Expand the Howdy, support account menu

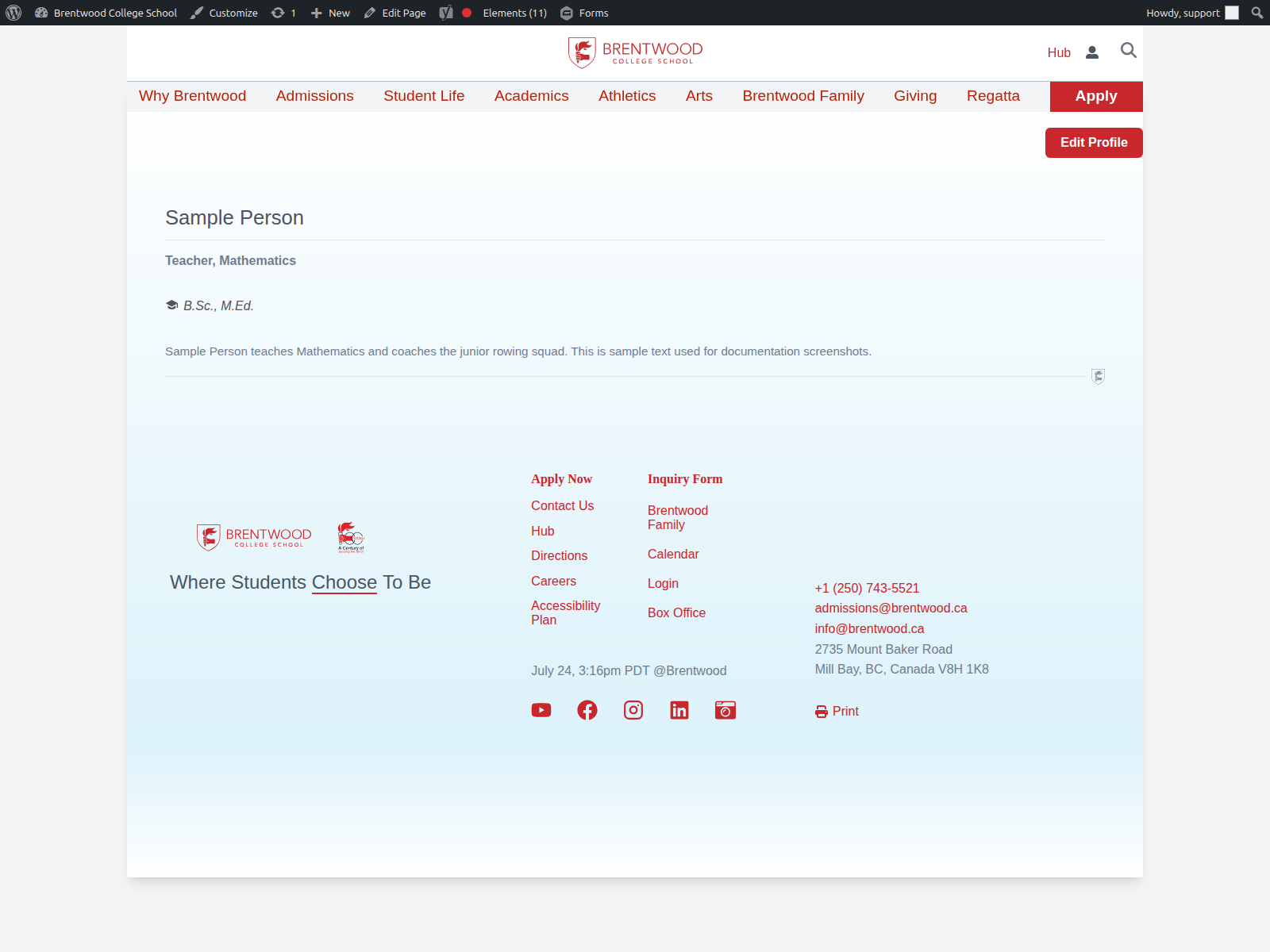pyautogui.click(x=1192, y=13)
